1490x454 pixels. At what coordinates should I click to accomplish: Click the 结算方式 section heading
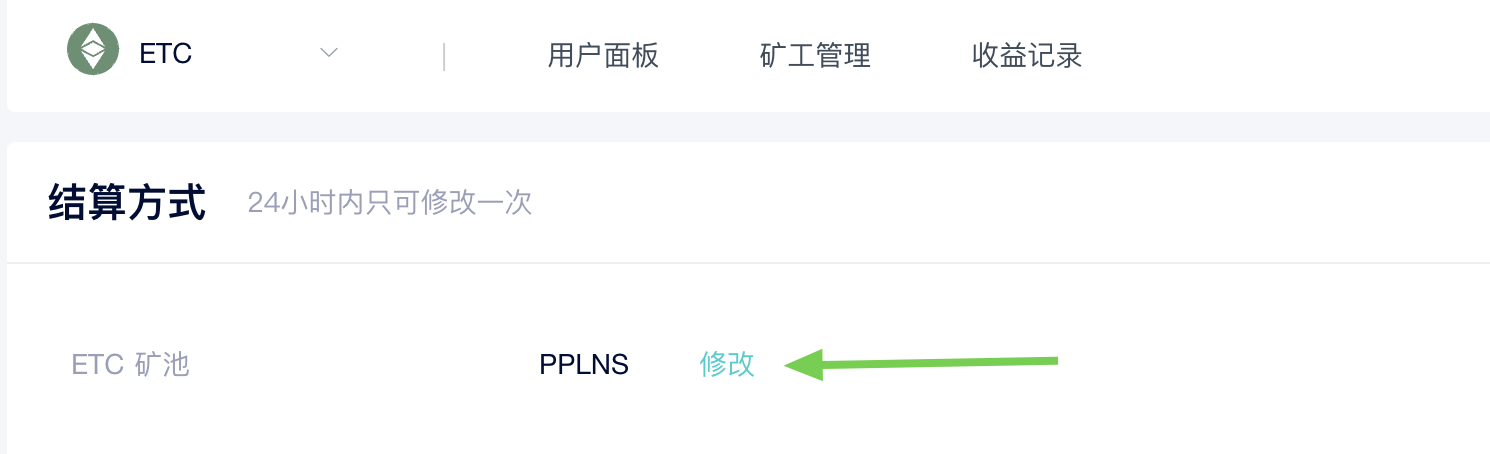tap(127, 203)
